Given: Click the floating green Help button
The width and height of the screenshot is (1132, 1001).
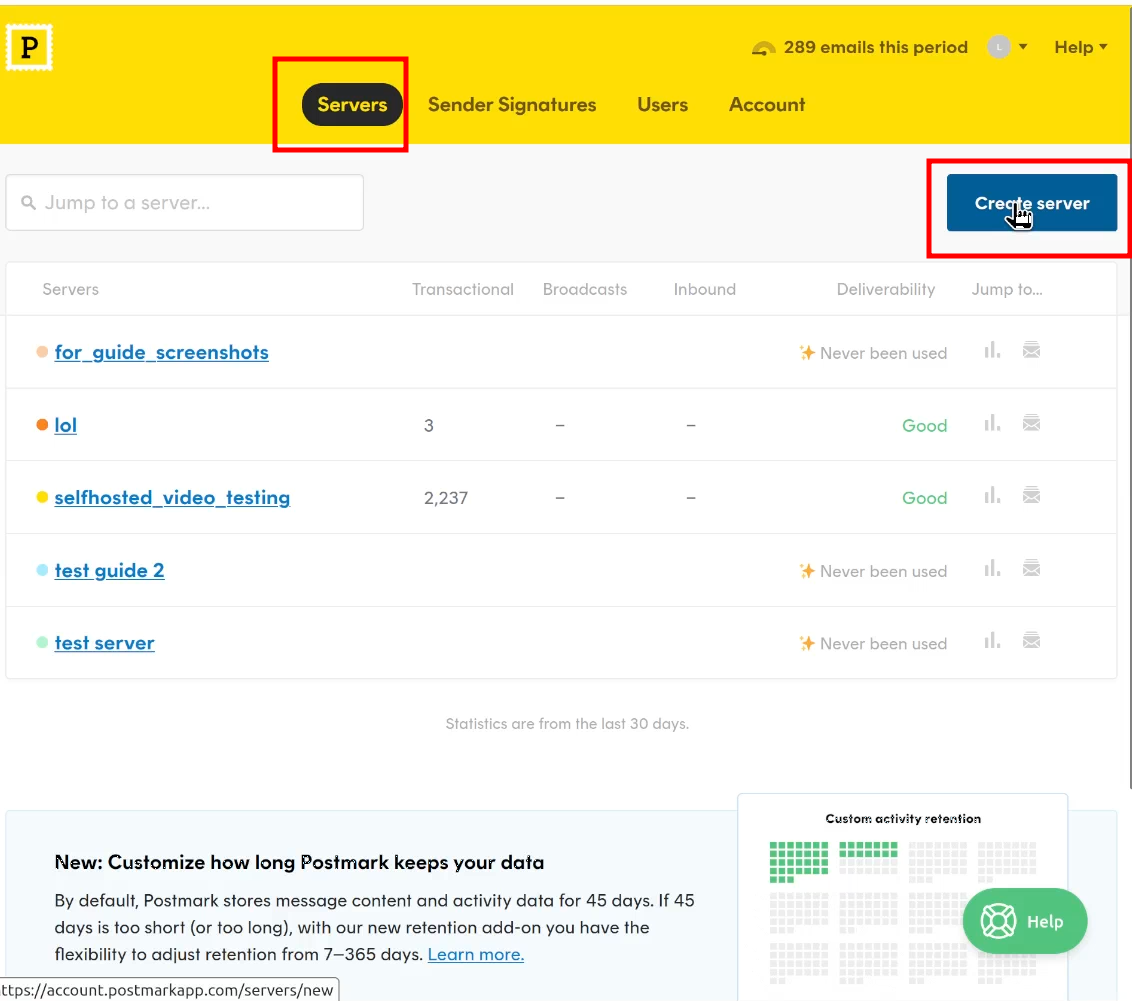Looking at the screenshot, I should [x=1024, y=921].
